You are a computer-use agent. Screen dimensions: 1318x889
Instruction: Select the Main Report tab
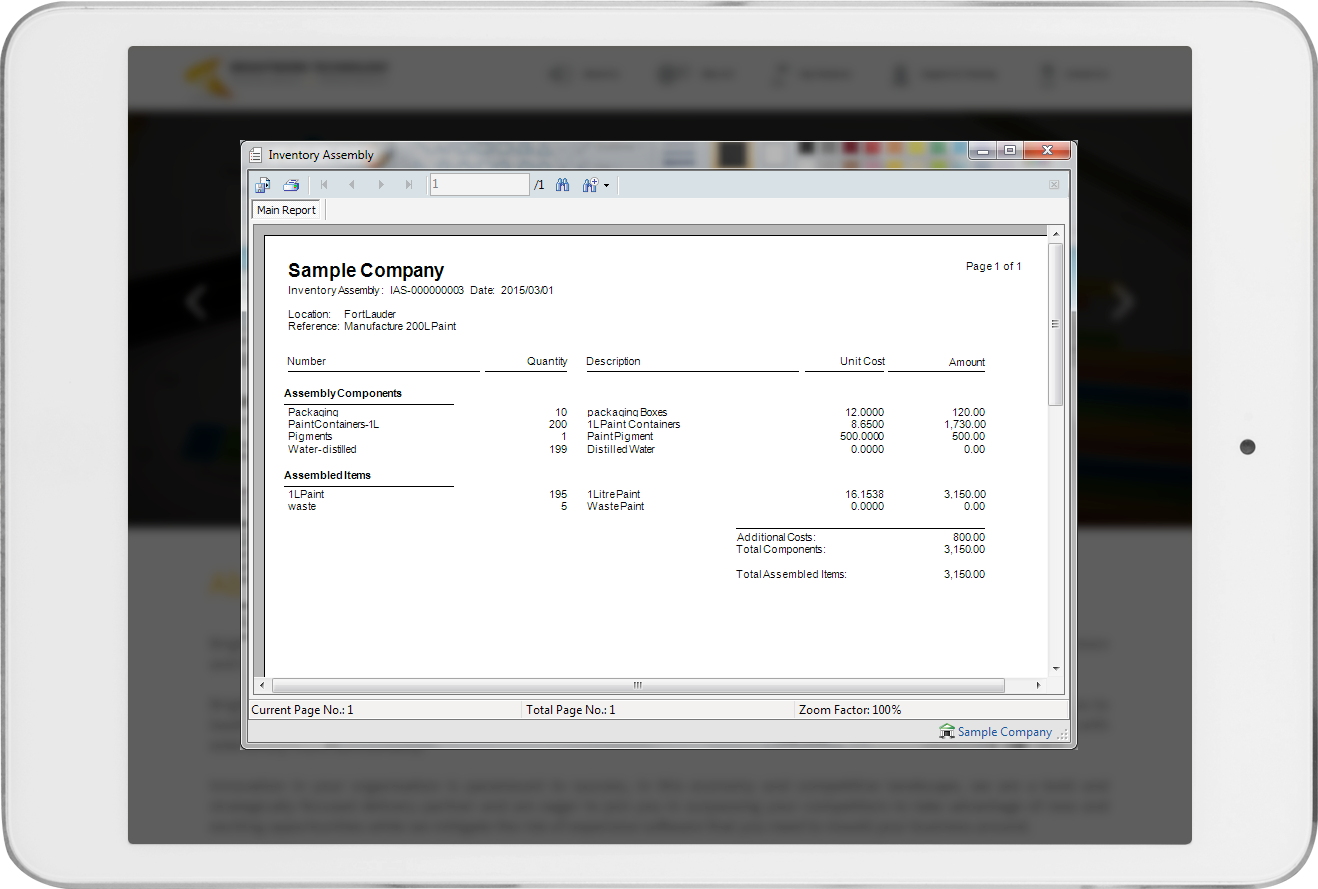[x=286, y=210]
